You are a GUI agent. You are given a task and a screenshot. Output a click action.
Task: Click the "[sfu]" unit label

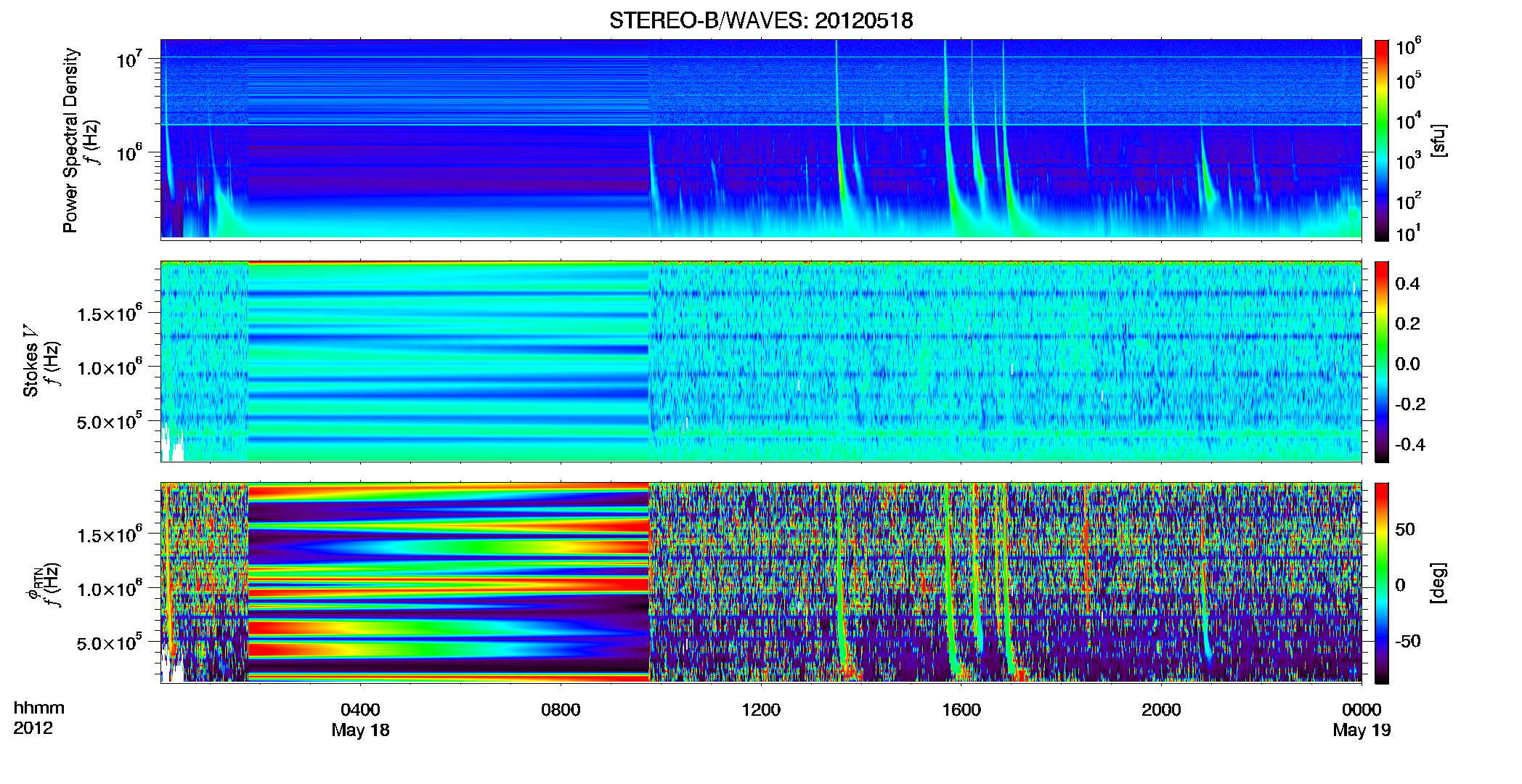1438,140
